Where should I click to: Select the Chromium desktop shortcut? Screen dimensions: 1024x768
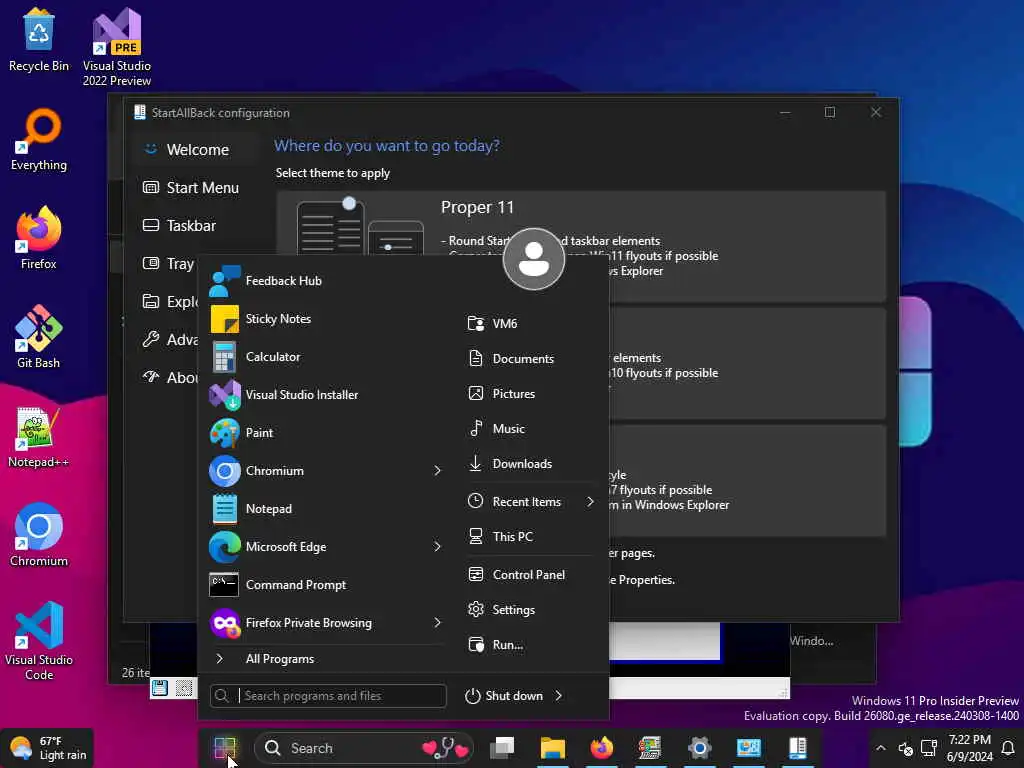39,535
